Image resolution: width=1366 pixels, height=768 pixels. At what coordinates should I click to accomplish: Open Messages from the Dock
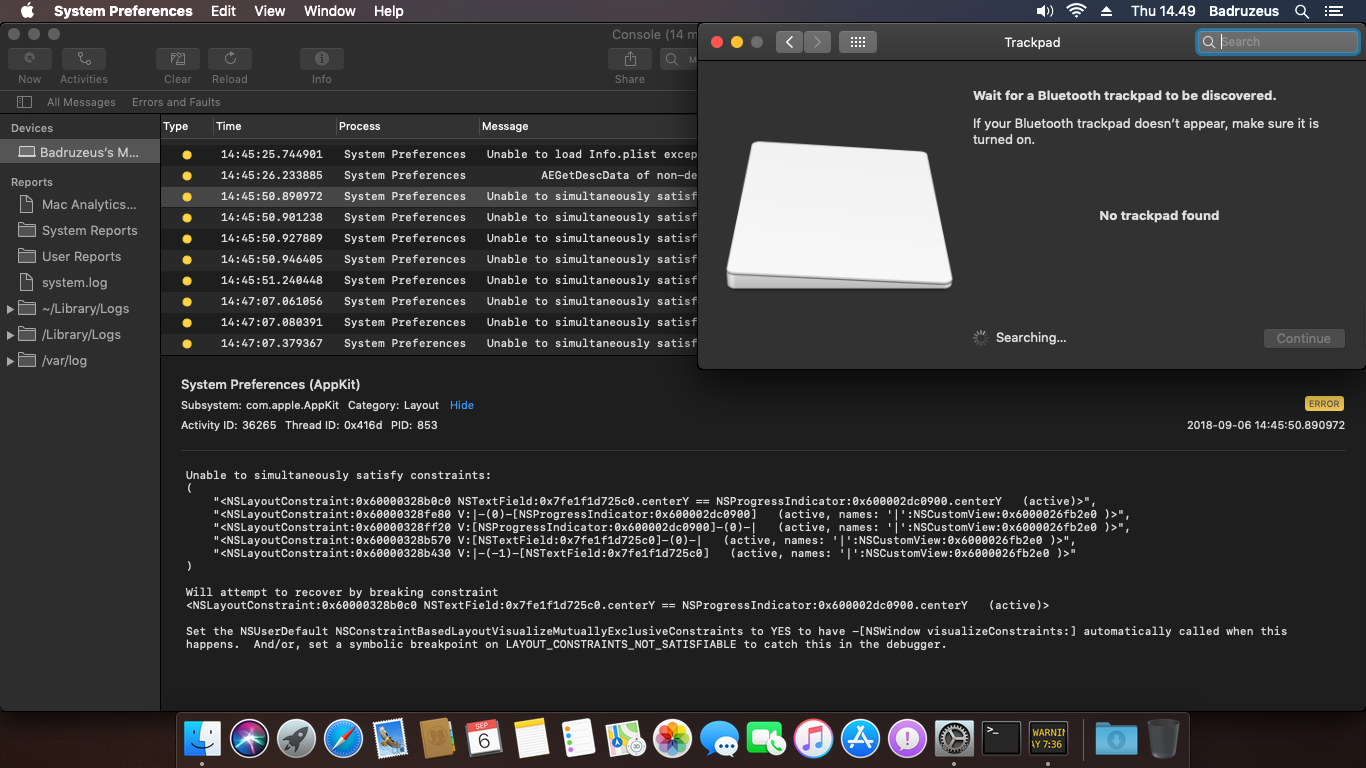click(x=719, y=739)
